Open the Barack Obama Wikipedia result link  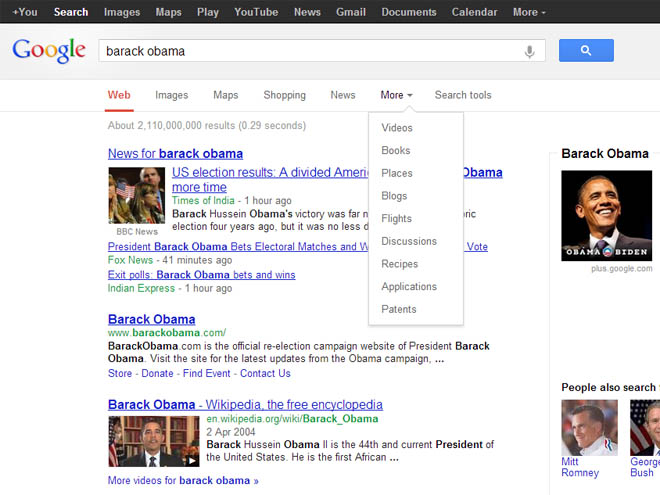(245, 405)
